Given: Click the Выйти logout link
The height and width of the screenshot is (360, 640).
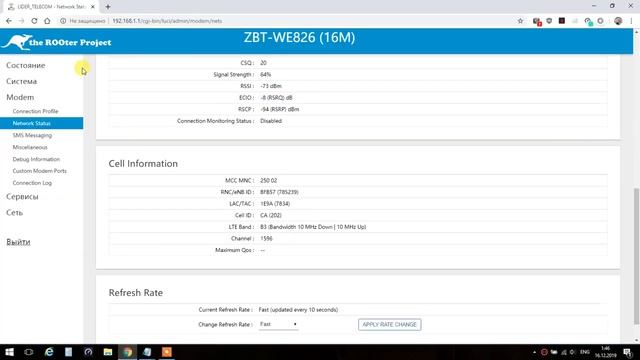Looking at the screenshot, I should 18,242.
